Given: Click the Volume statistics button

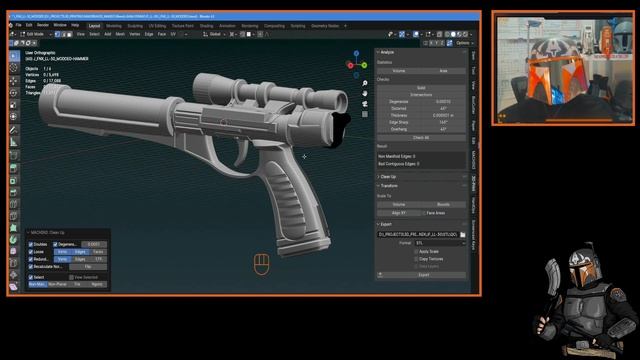Looking at the screenshot, I should pos(399,71).
